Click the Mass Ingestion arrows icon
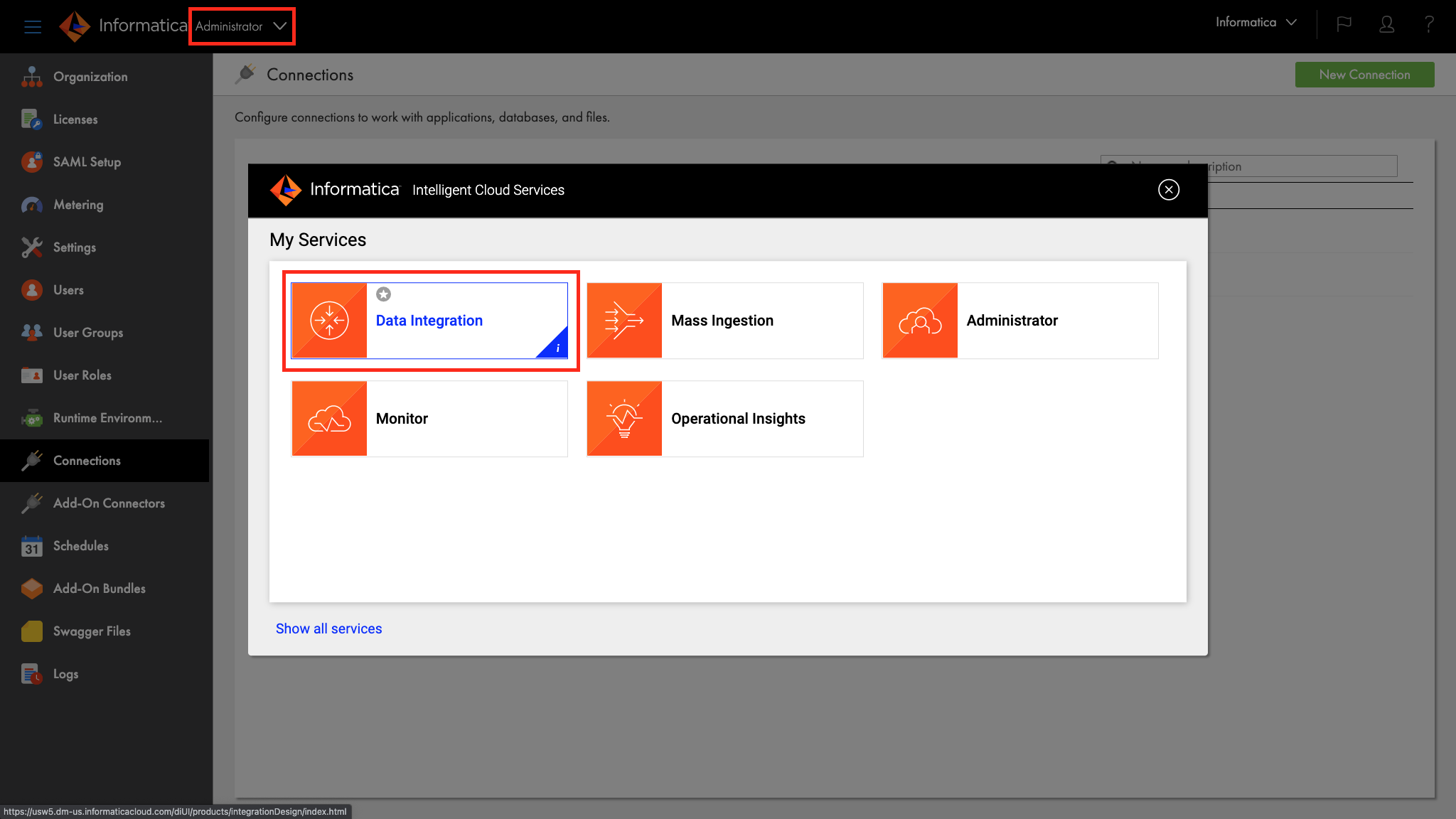The height and width of the screenshot is (819, 1456). tap(624, 321)
